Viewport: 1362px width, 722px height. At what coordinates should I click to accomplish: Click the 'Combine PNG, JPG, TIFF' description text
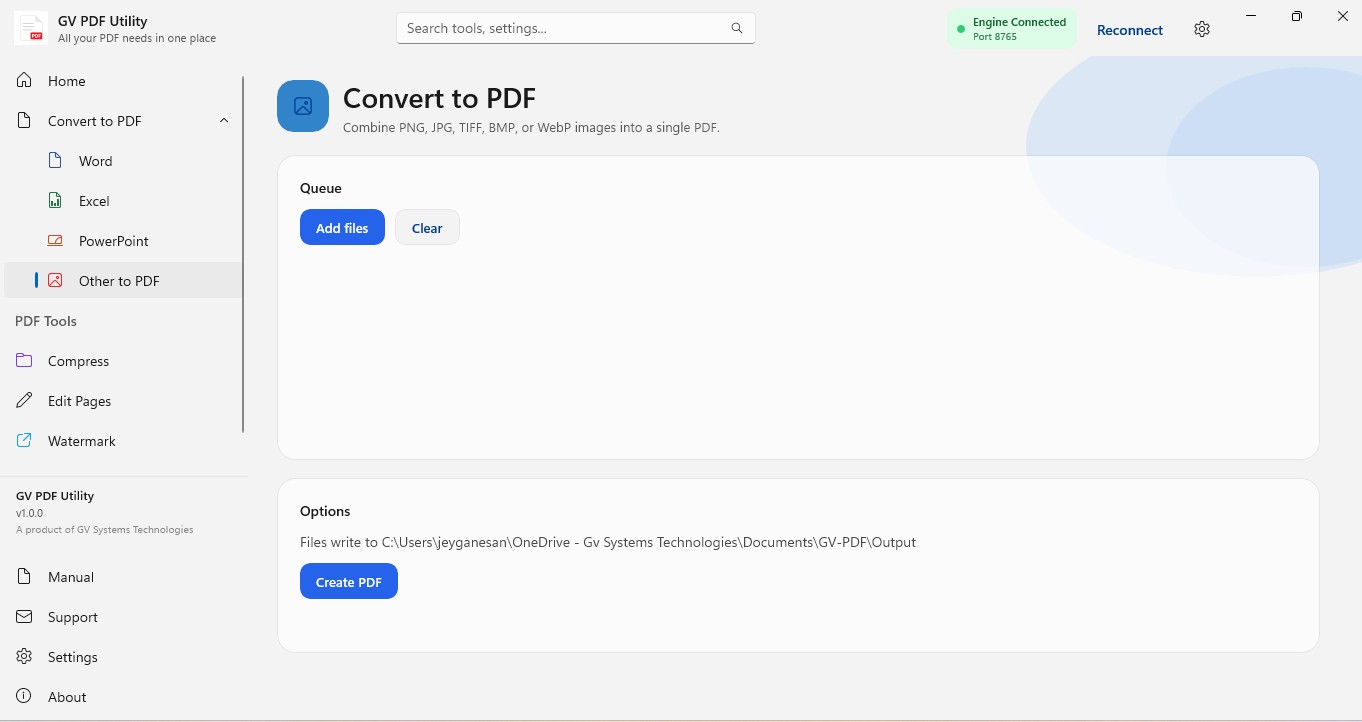pyautogui.click(x=531, y=127)
